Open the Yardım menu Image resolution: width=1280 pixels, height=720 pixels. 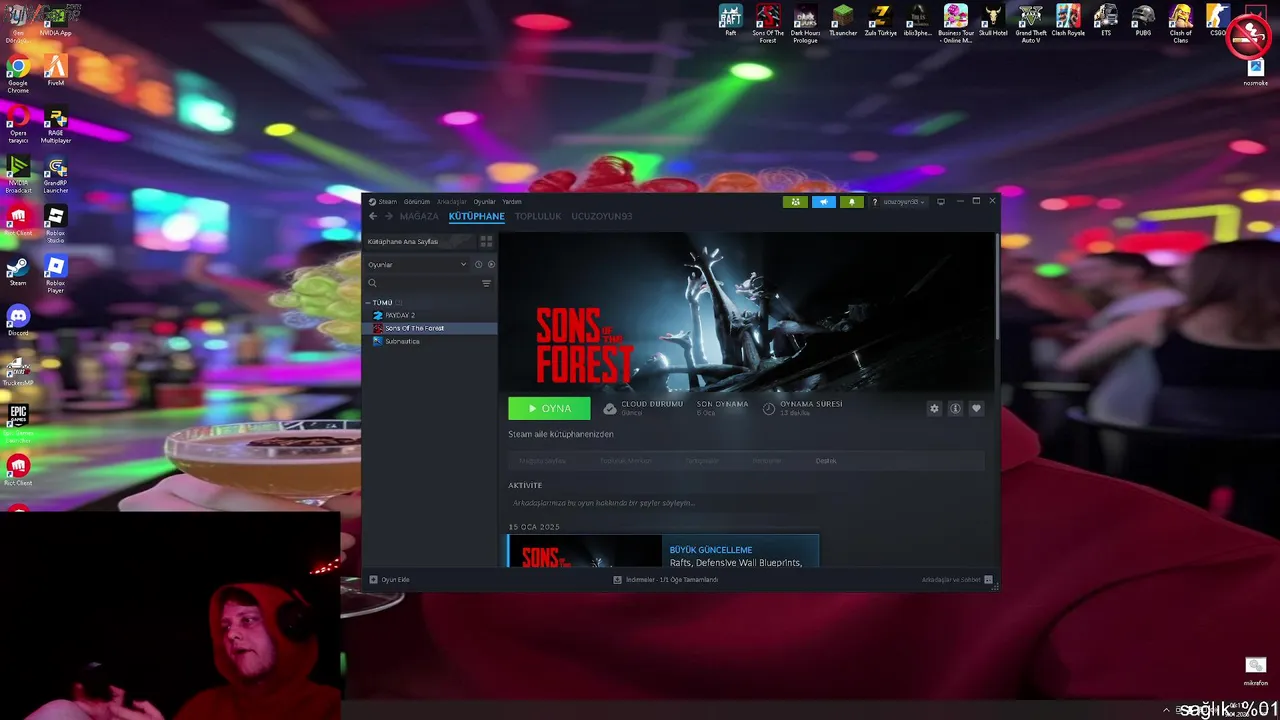(511, 202)
